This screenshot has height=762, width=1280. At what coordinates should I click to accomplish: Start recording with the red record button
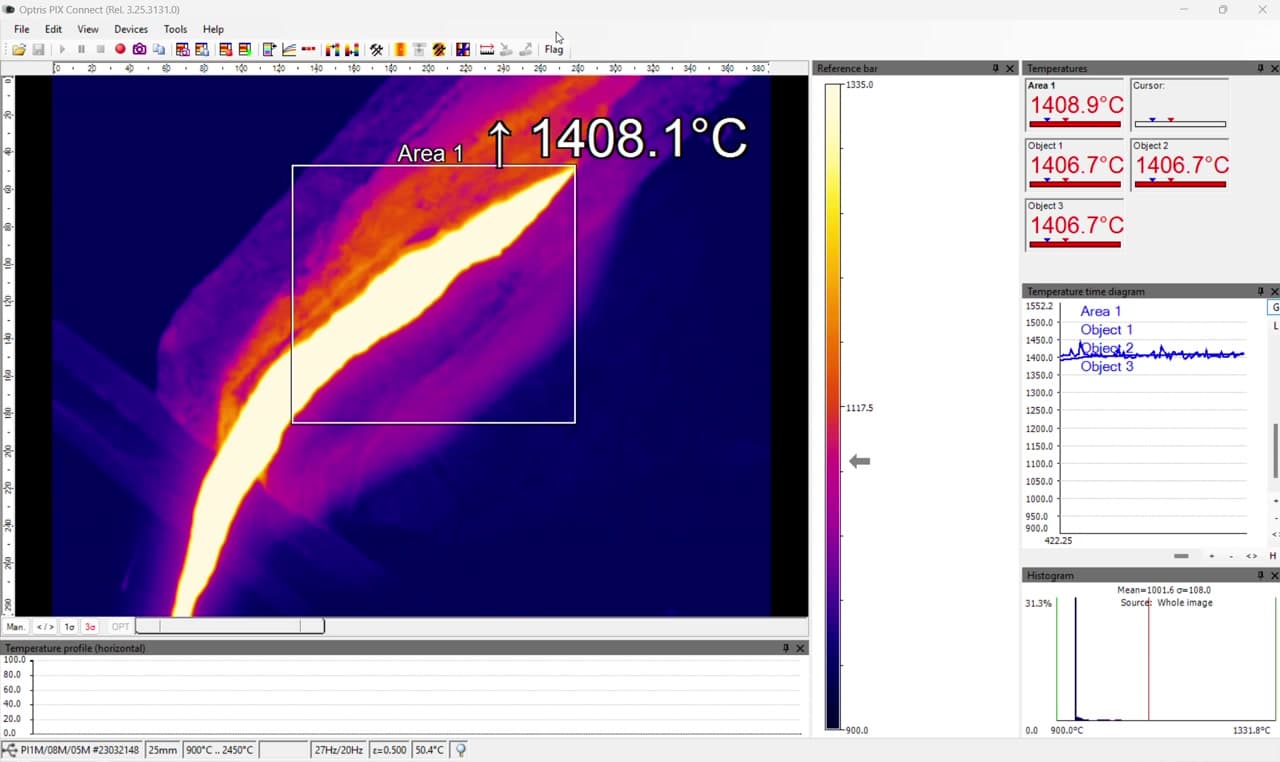(x=120, y=49)
